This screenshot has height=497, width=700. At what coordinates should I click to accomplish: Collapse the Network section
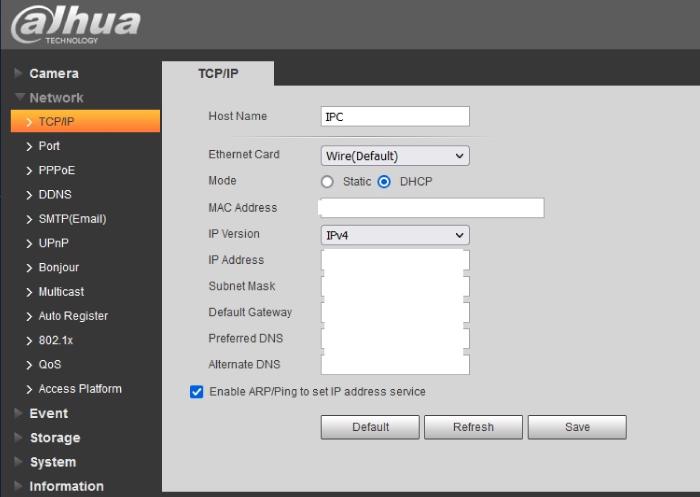(x=56, y=98)
